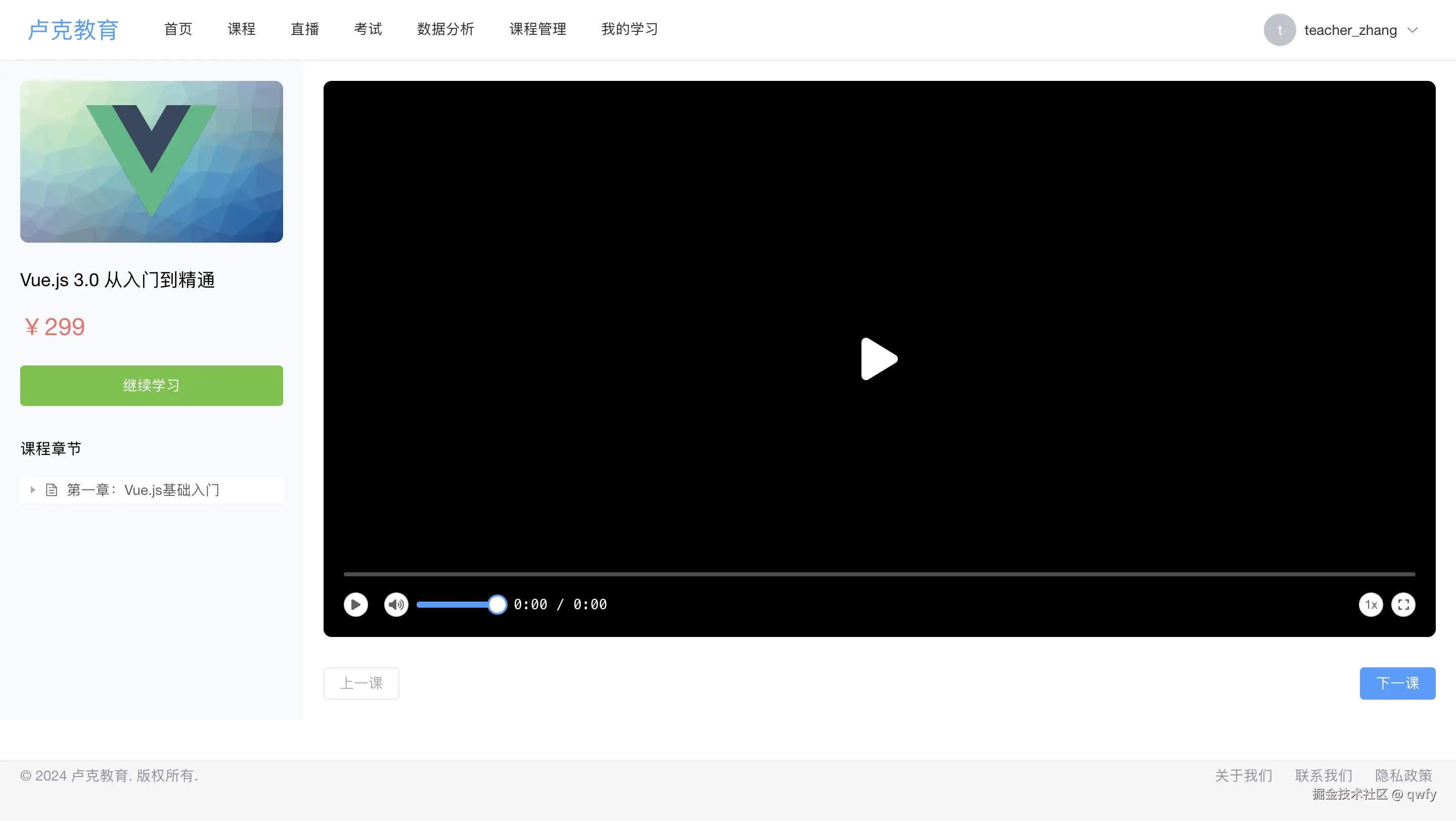Adjust the volume slider handle
Image resolution: width=1456 pixels, height=821 pixels.
(x=497, y=605)
